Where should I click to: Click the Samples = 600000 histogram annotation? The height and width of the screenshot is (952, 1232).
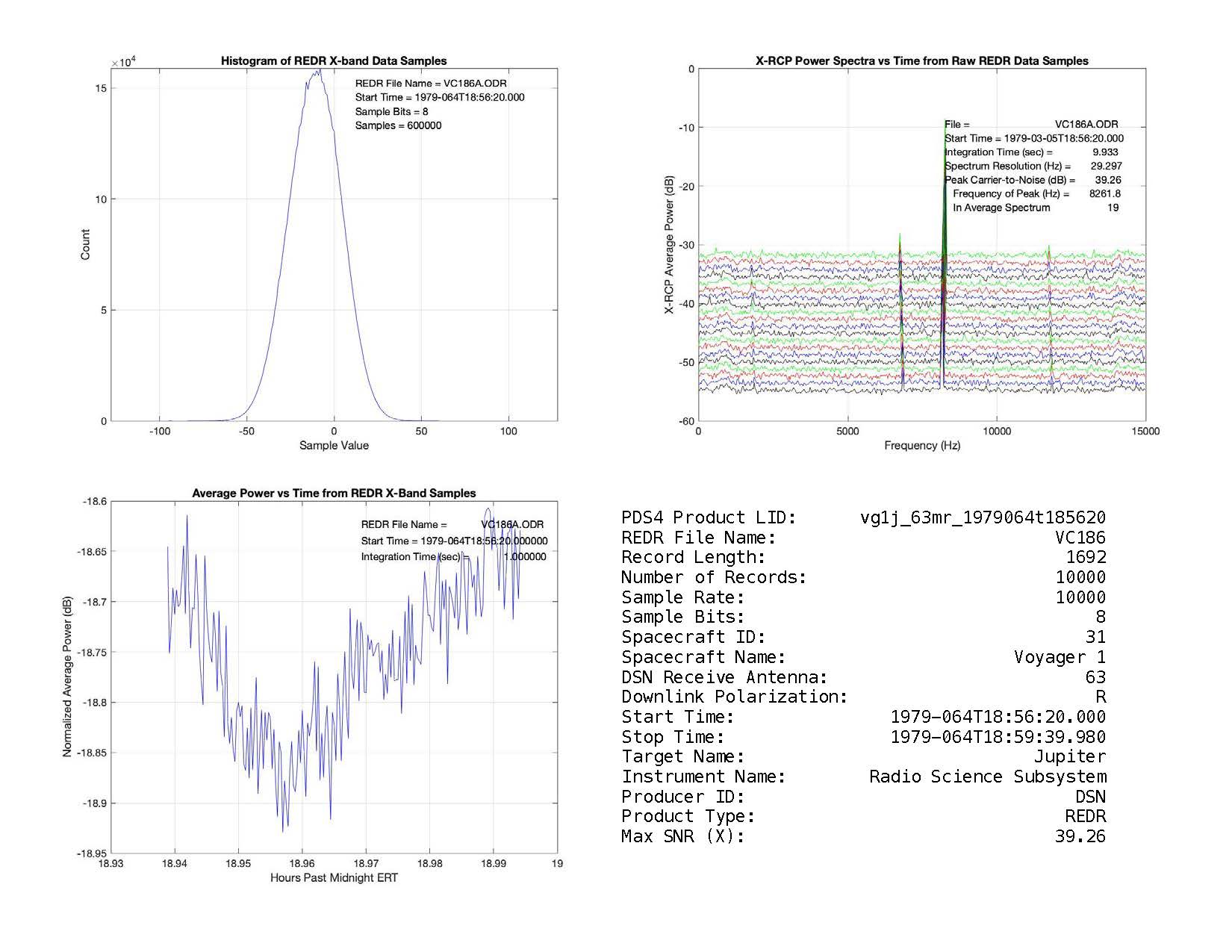coord(398,125)
